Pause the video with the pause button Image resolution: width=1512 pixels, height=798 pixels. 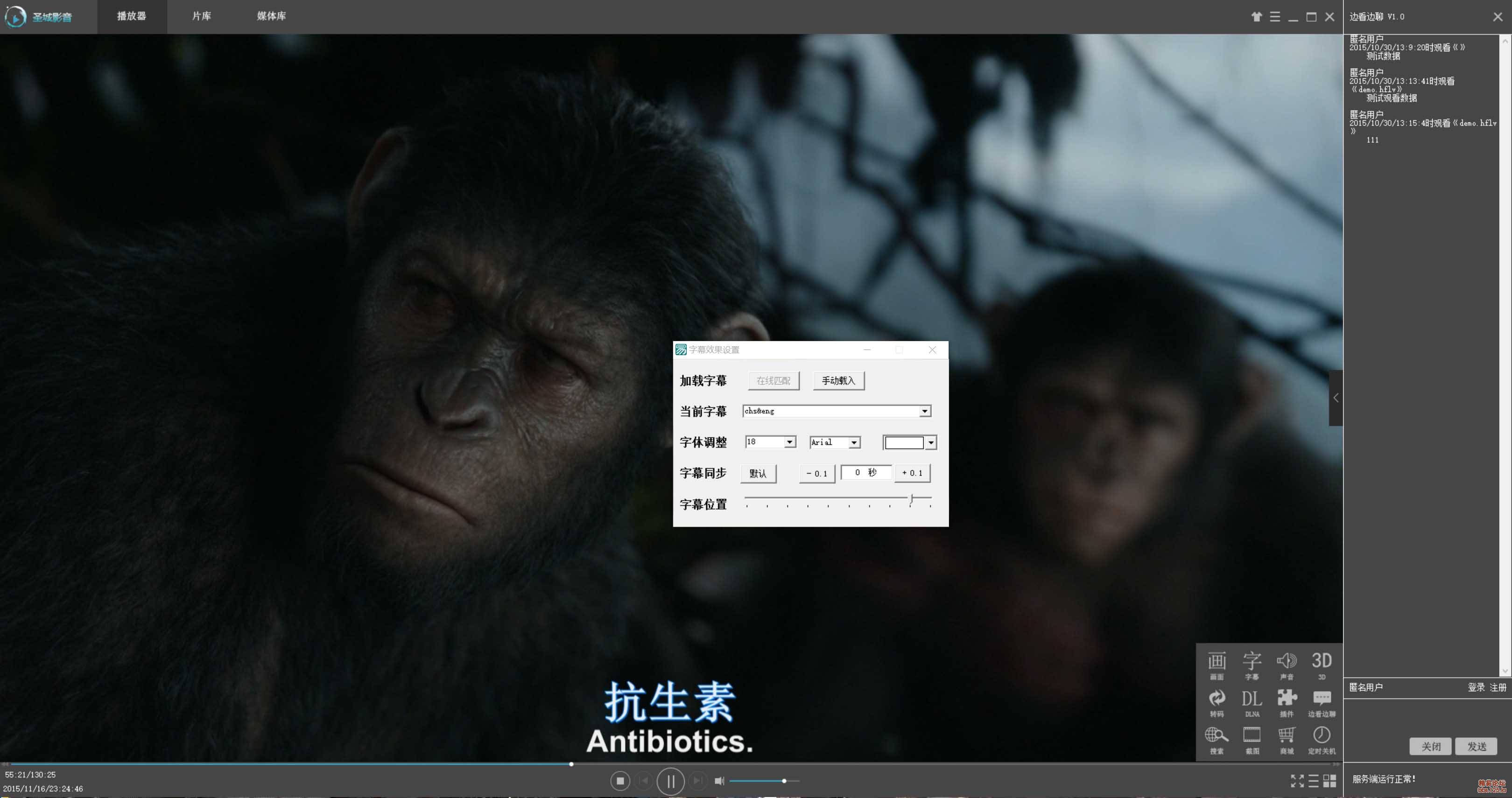click(x=670, y=781)
